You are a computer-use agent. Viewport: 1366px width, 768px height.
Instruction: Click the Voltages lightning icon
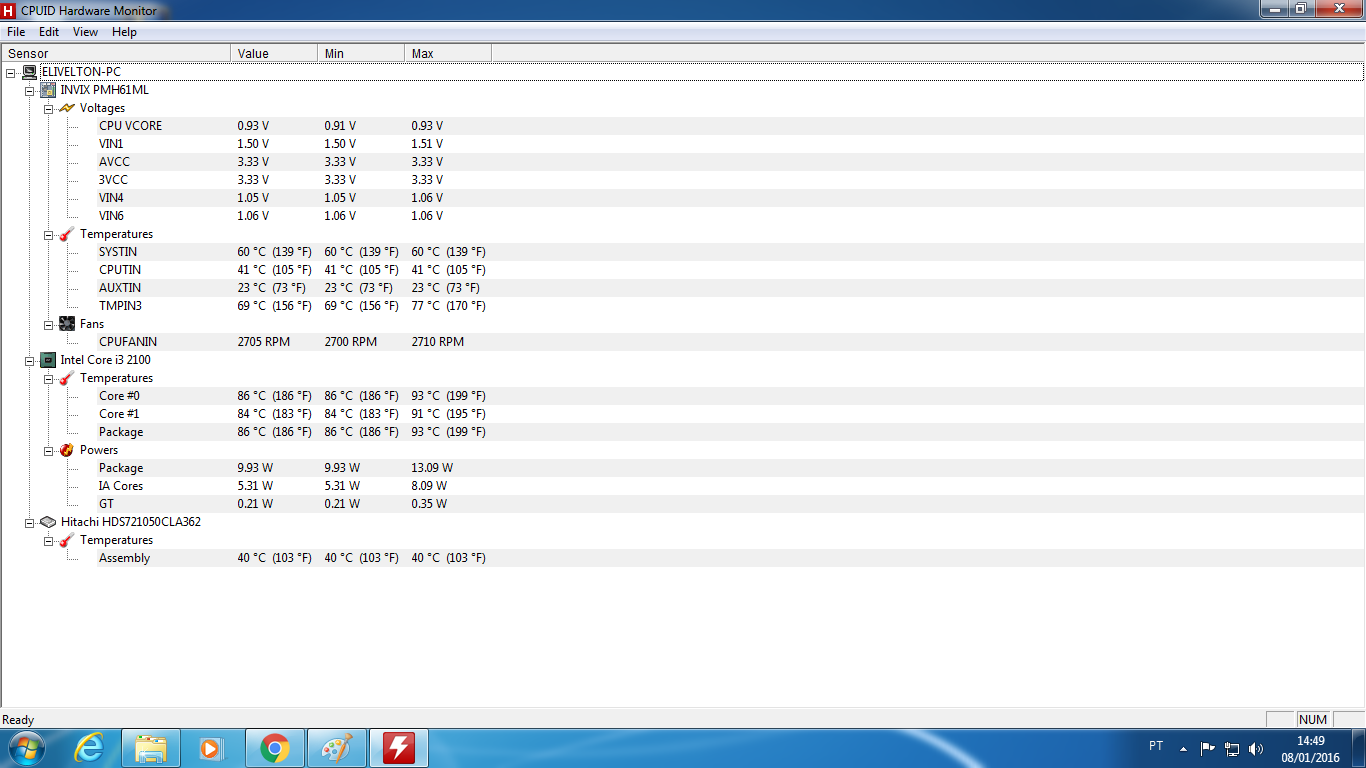(x=67, y=108)
